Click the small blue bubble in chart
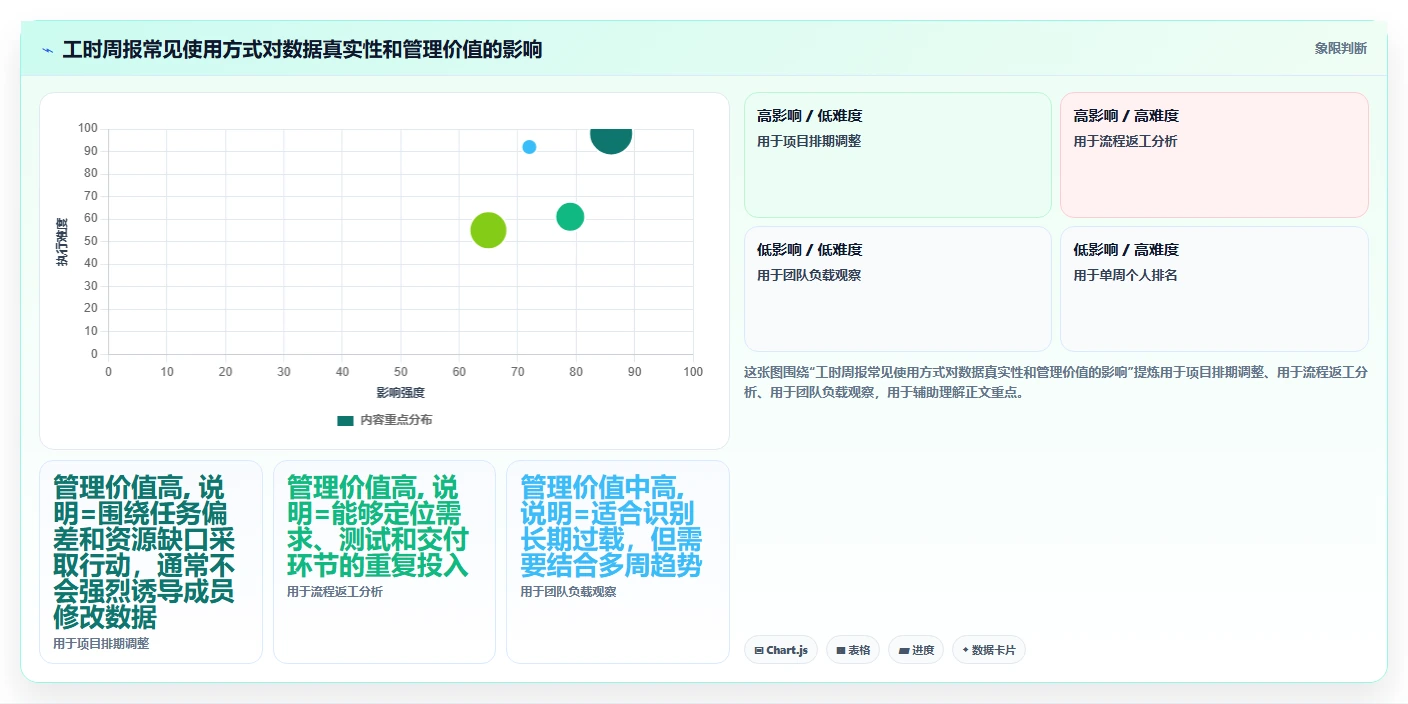The image size is (1408, 704). (x=529, y=147)
